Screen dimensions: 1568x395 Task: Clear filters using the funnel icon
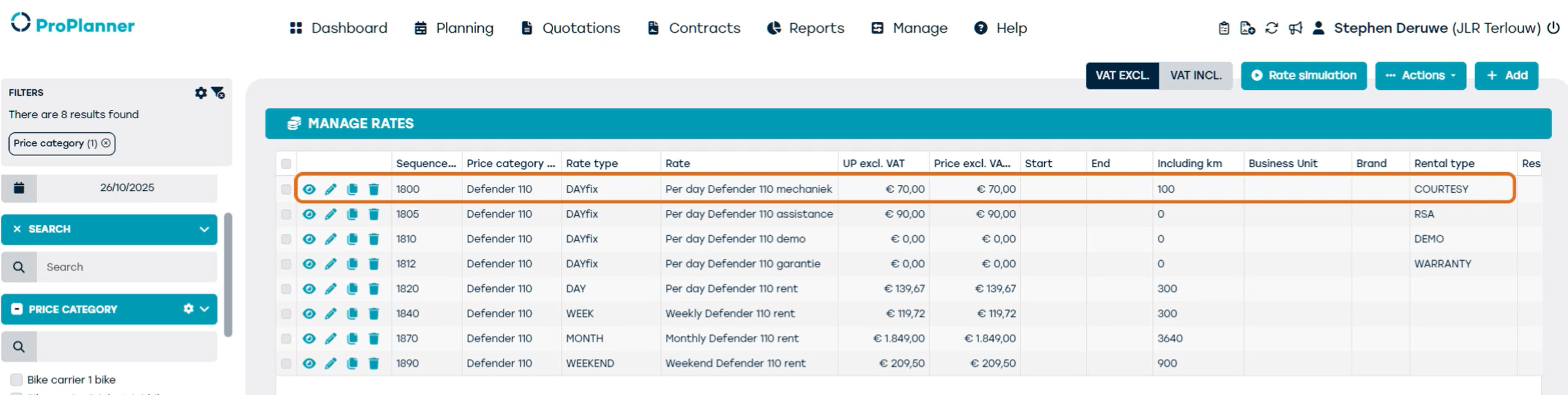click(218, 93)
